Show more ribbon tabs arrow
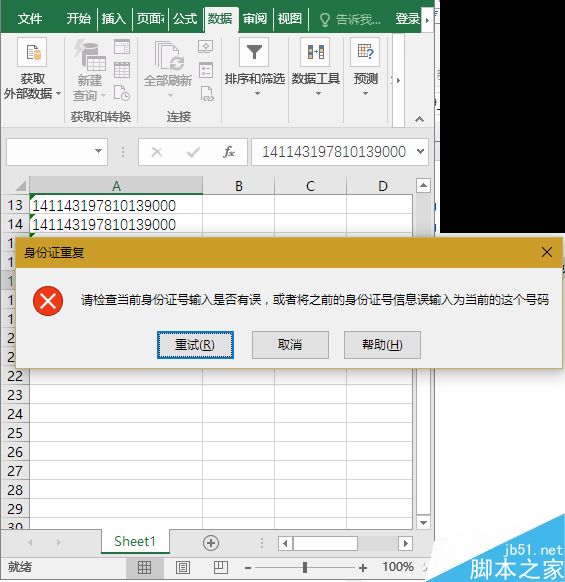 (427, 20)
